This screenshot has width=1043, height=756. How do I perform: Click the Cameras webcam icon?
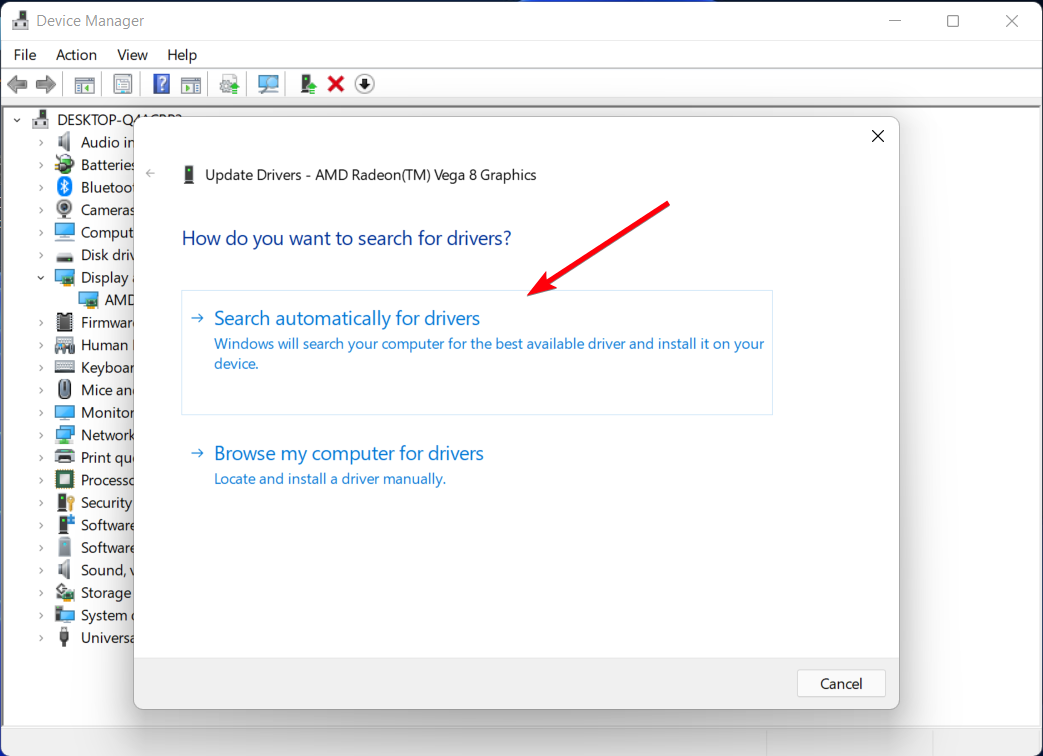(65, 209)
